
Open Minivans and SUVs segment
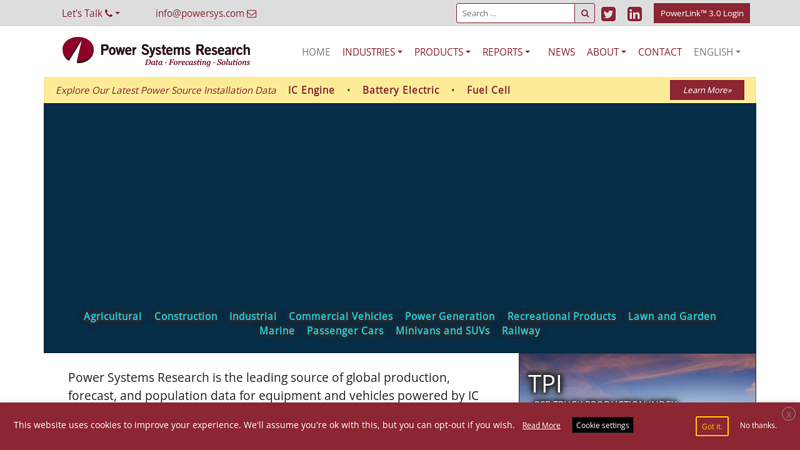point(442,331)
